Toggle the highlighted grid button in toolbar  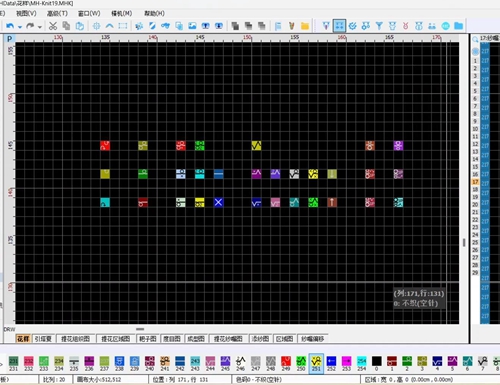coord(339,26)
